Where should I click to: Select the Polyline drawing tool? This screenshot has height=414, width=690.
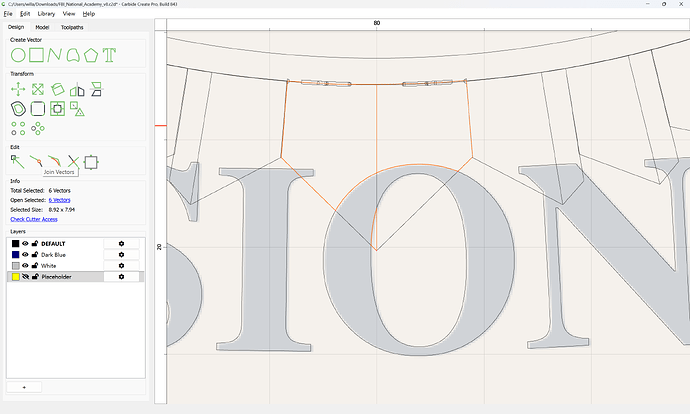click(x=55, y=55)
